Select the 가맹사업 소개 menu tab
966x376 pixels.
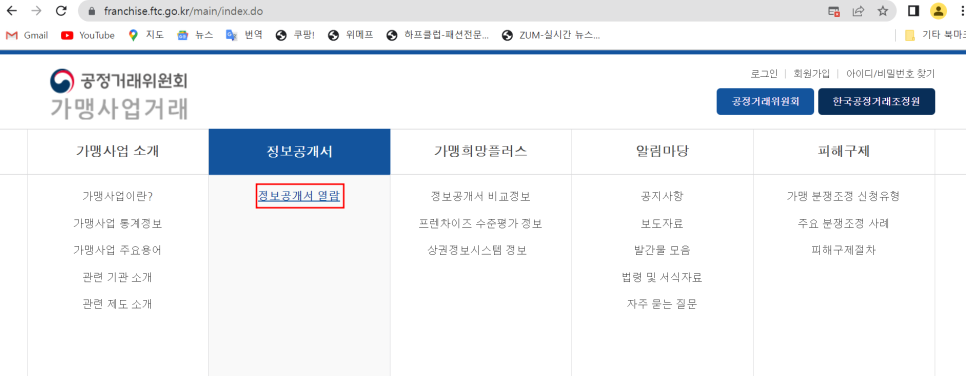tap(118, 152)
